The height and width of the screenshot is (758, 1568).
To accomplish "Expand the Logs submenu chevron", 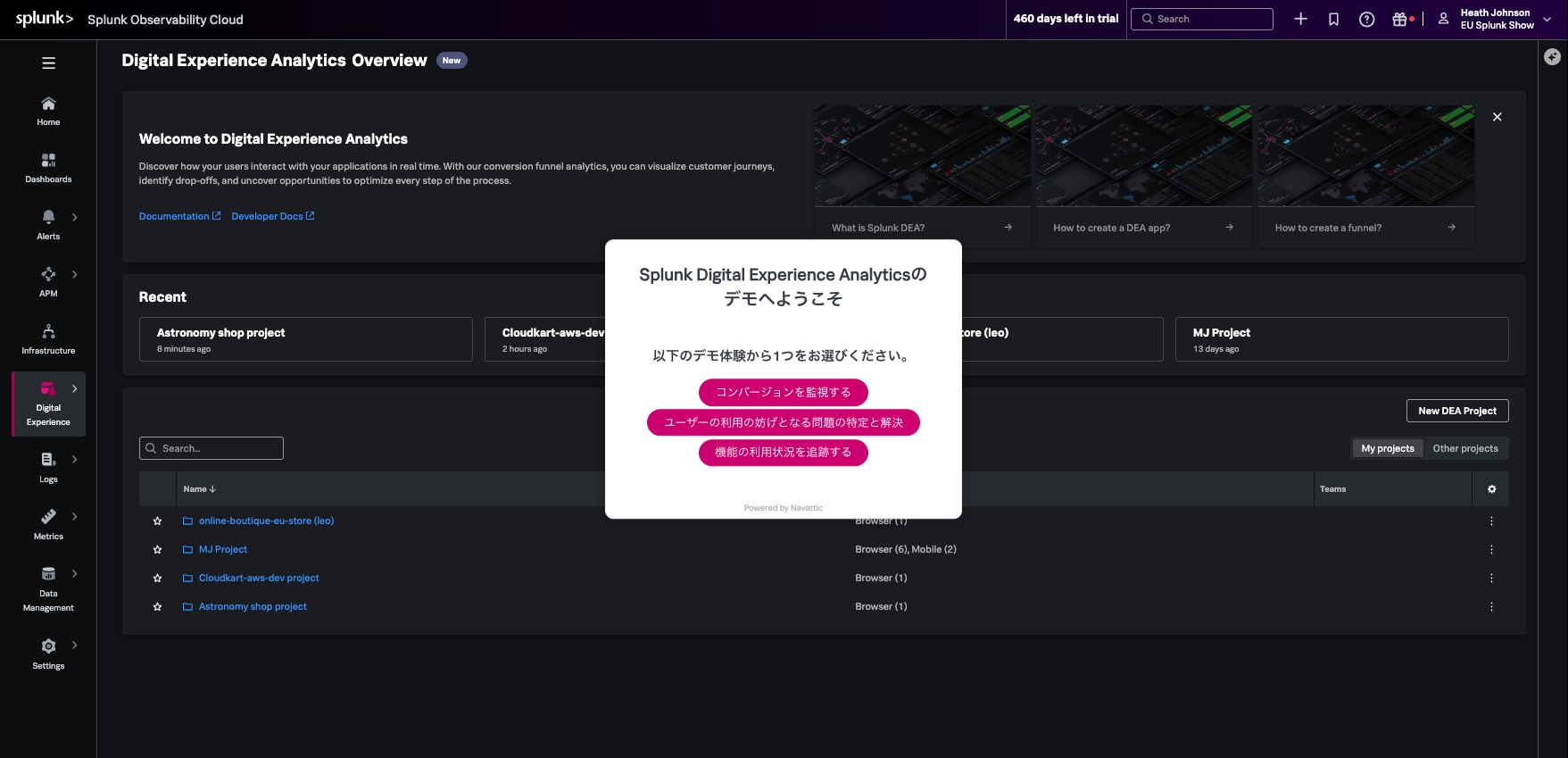I will (75, 459).
